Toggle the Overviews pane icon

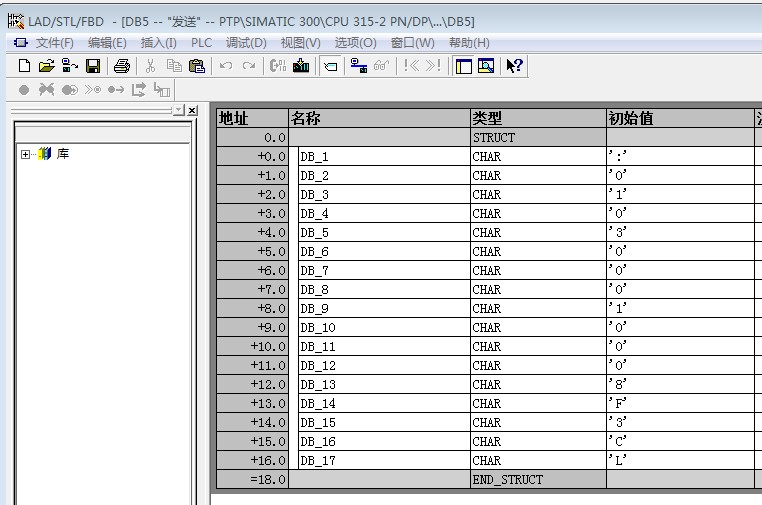point(463,66)
